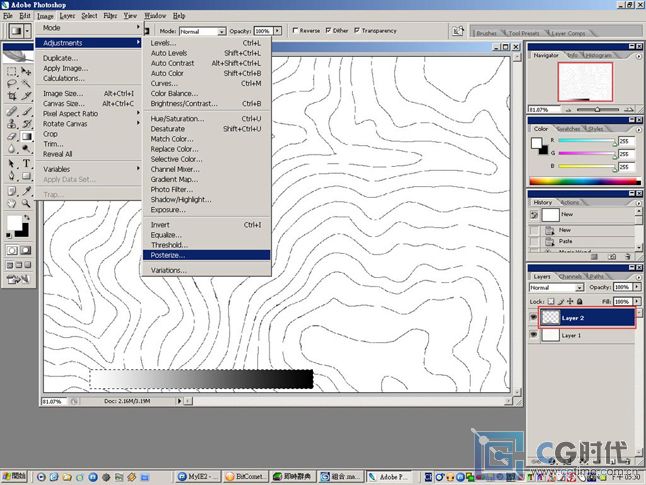Select the Hand tool
This screenshot has width=646, height=485.
(12, 203)
